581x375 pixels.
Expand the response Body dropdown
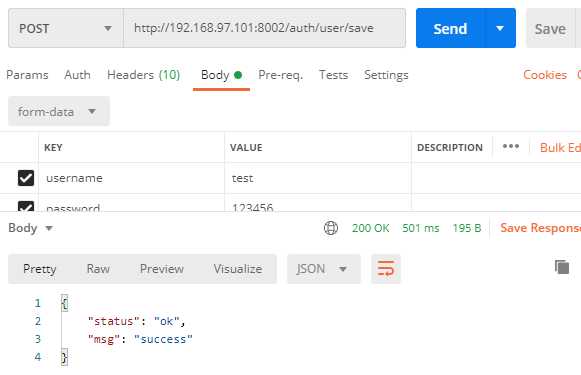click(x=30, y=228)
